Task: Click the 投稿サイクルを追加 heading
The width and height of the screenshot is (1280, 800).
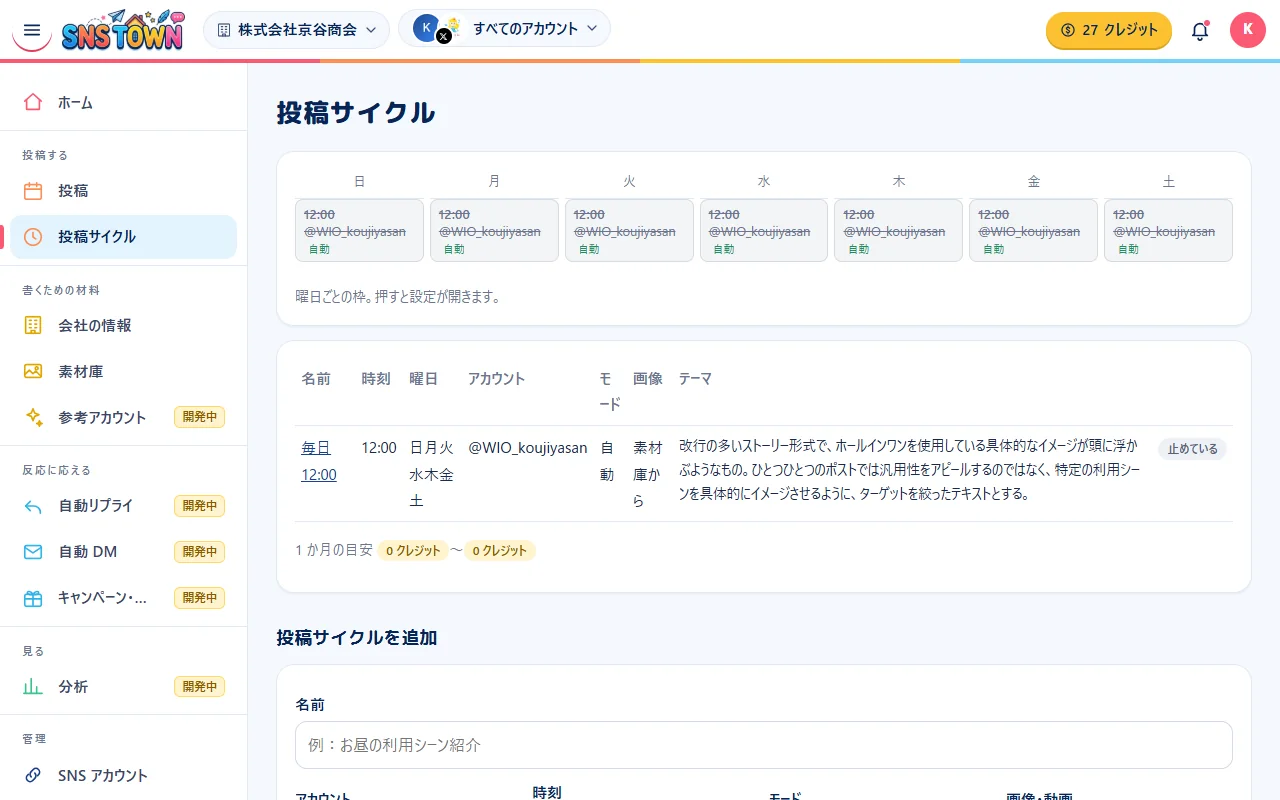Action: pyautogui.click(x=357, y=637)
